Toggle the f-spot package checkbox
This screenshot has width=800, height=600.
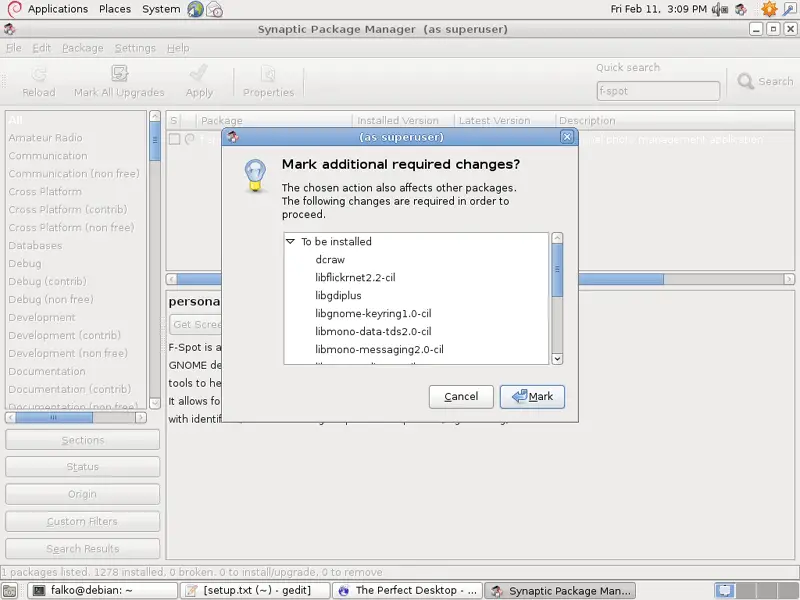click(x=174, y=139)
